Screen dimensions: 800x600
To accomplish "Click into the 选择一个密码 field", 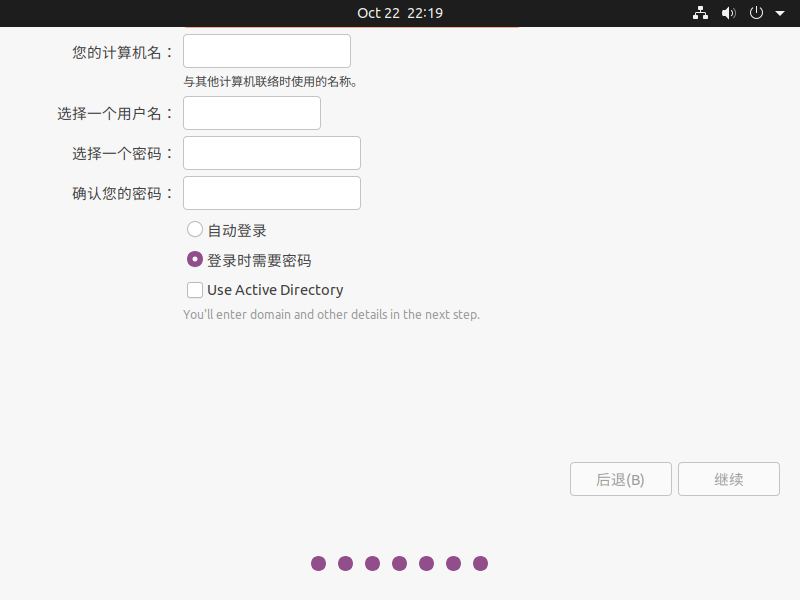I will click(272, 153).
